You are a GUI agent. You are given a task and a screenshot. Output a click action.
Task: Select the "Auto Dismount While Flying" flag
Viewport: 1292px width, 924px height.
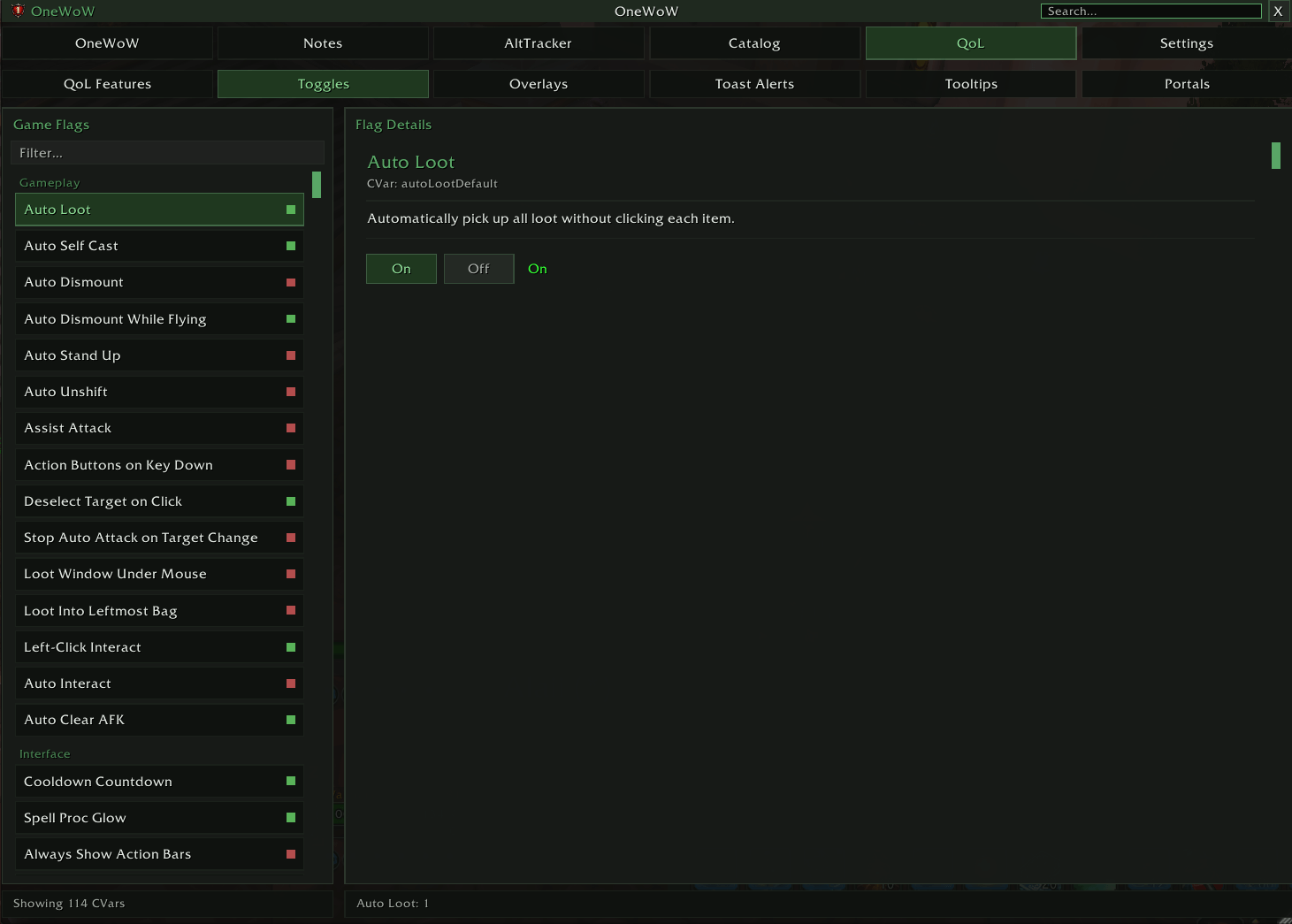(x=159, y=319)
